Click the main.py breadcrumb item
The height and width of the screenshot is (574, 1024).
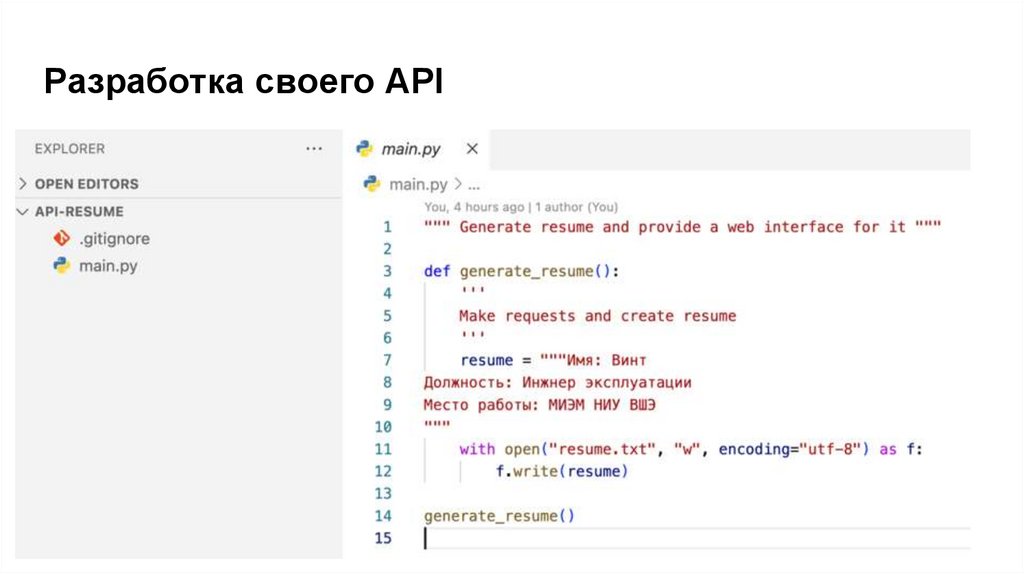coord(418,184)
